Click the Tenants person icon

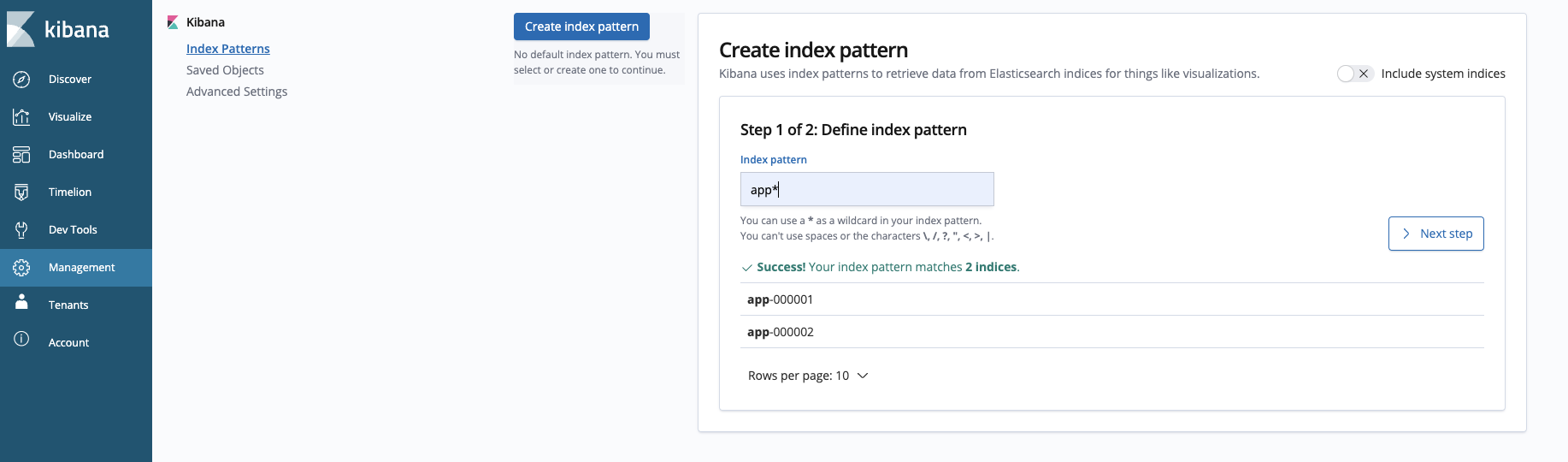click(x=21, y=303)
